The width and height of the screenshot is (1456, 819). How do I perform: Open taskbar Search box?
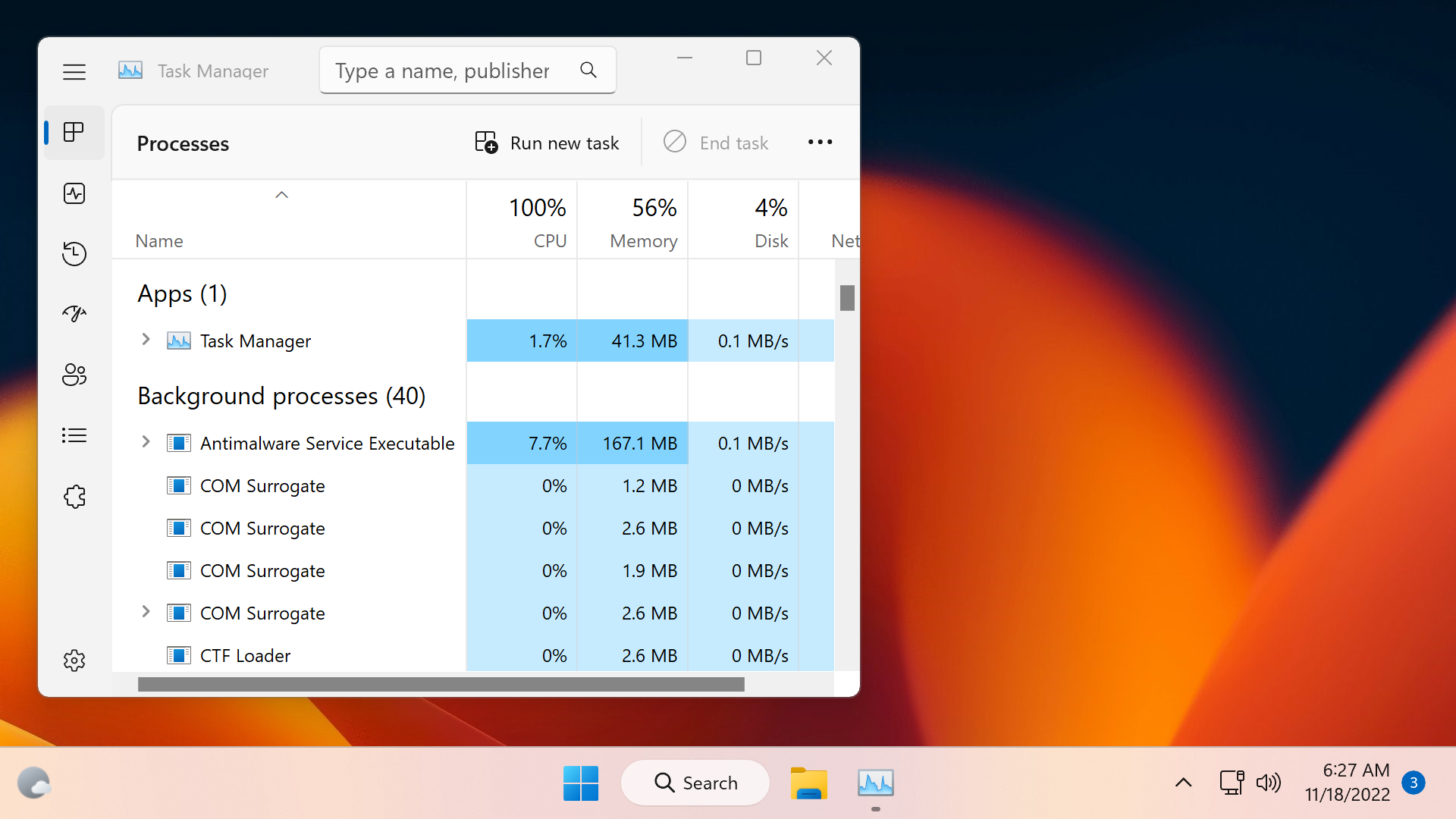point(695,783)
